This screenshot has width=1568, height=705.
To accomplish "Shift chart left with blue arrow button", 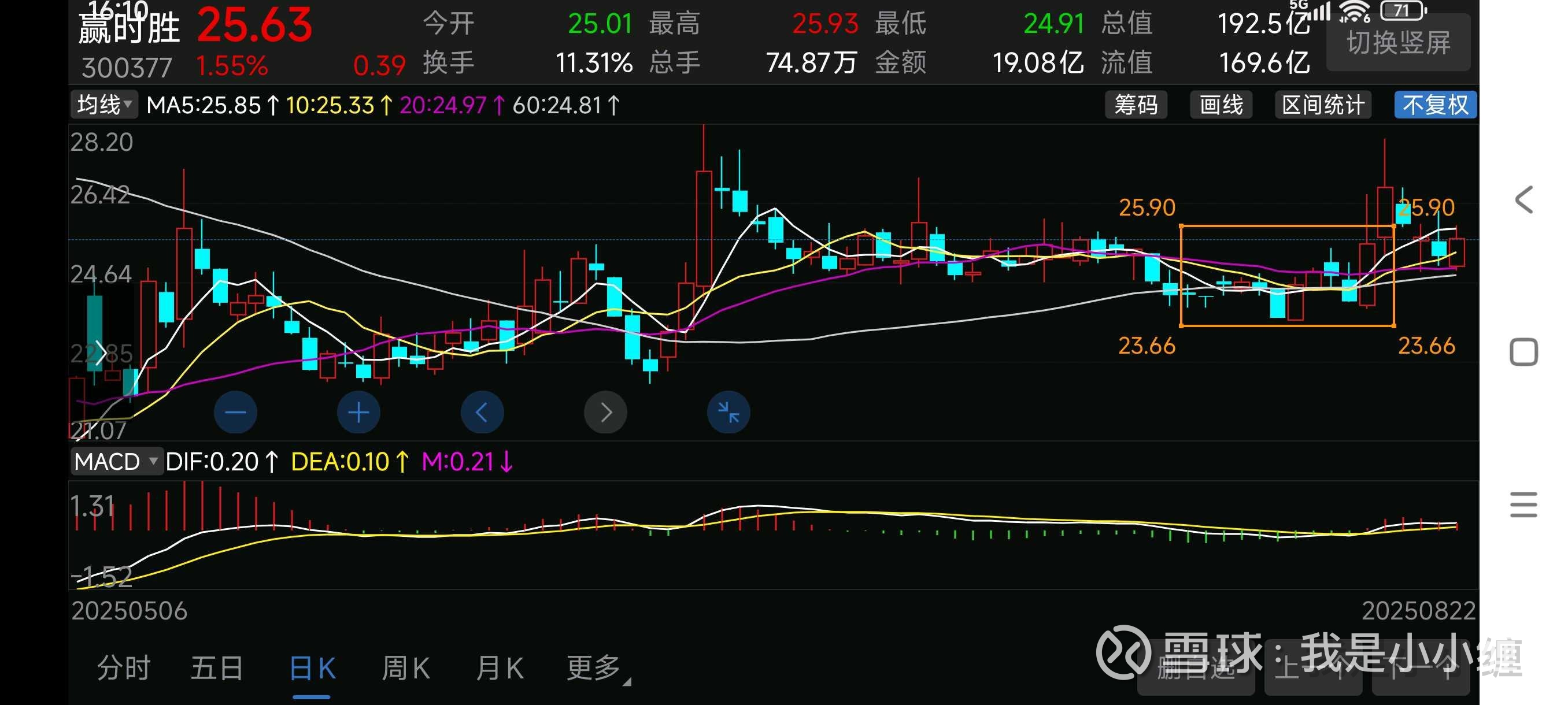I will coord(482,413).
